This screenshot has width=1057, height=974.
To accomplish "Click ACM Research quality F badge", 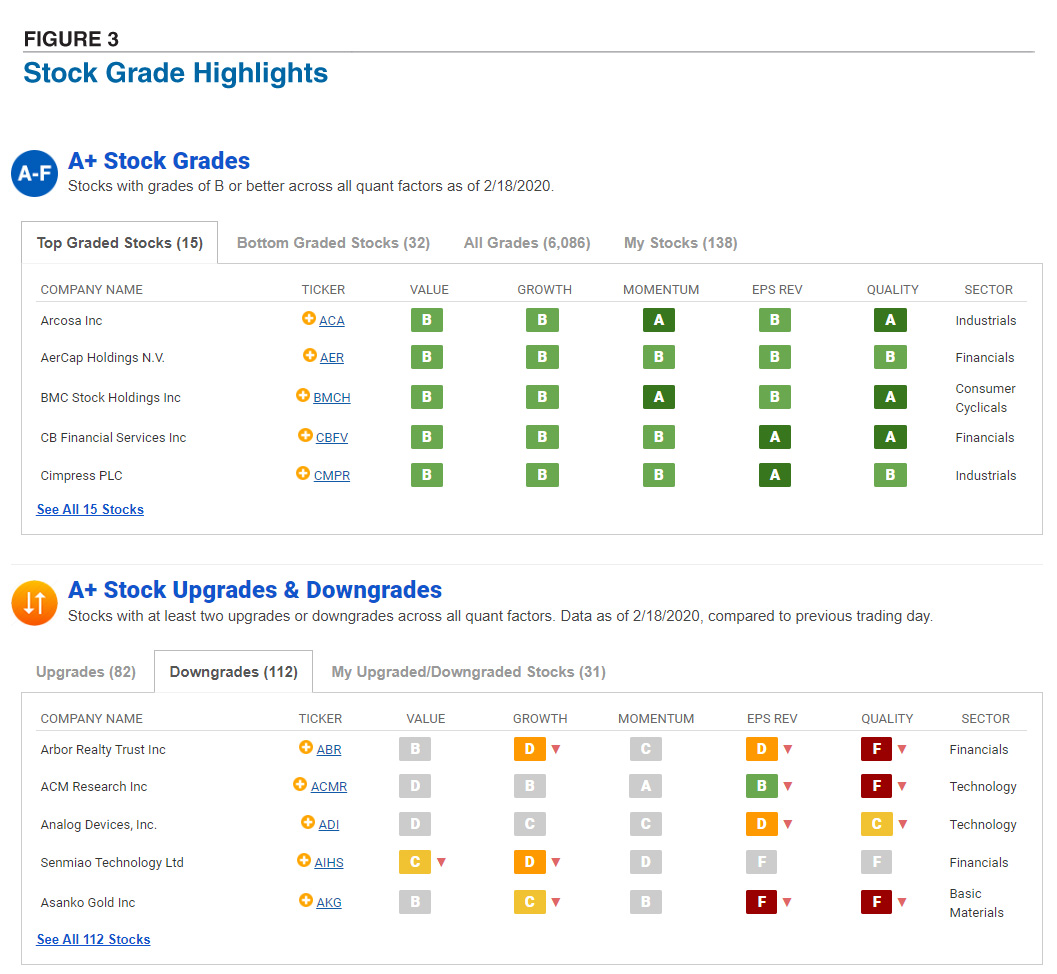I will 876,786.
